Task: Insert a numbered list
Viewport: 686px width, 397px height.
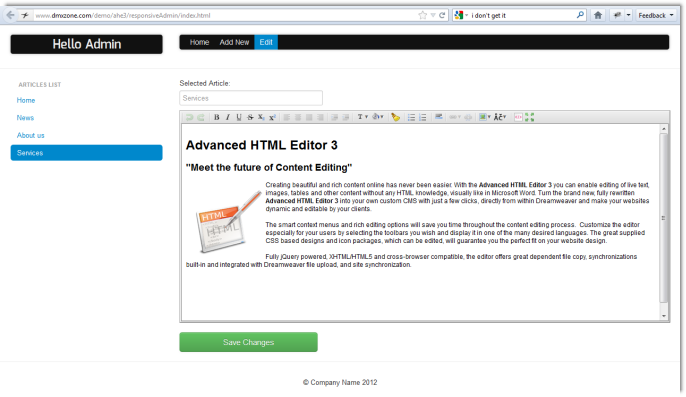Action: [423, 117]
